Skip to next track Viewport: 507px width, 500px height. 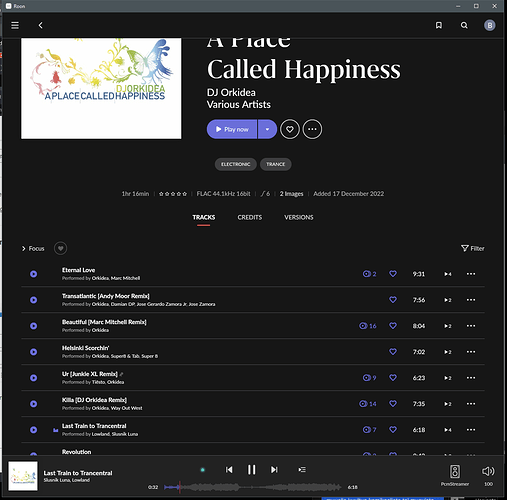coord(274,470)
